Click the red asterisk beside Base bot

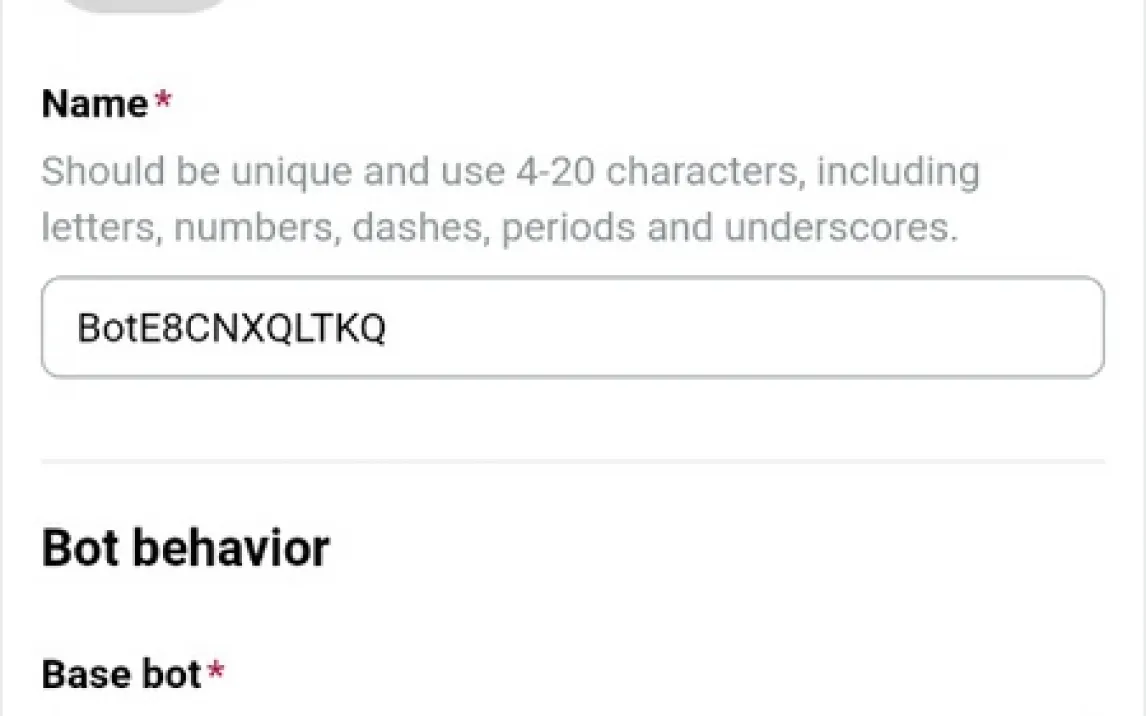coord(214,670)
